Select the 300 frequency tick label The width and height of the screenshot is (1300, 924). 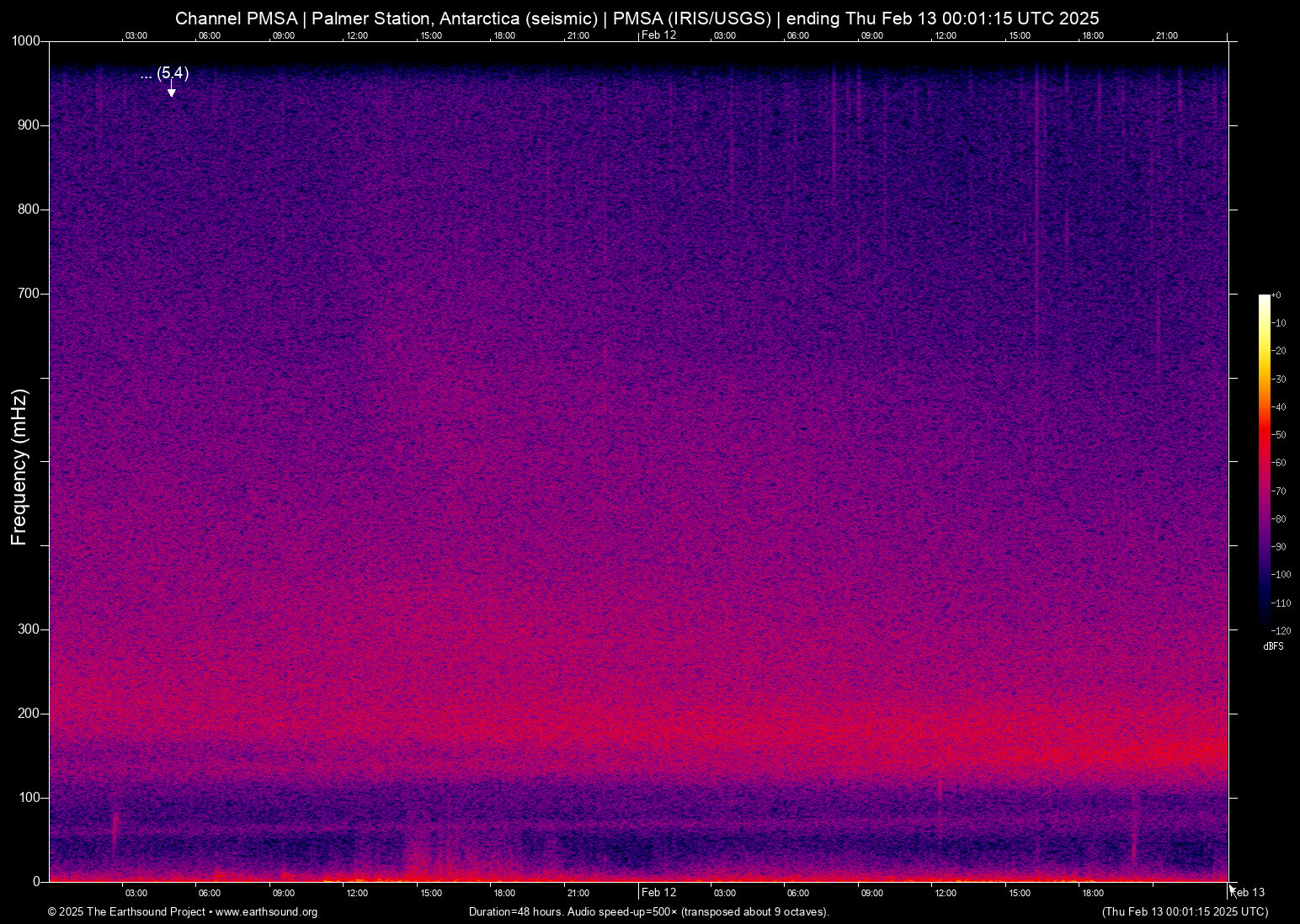(x=28, y=629)
